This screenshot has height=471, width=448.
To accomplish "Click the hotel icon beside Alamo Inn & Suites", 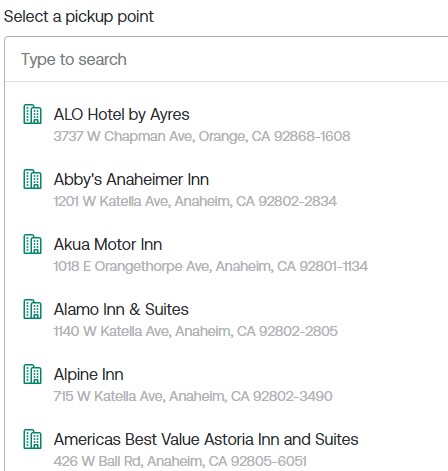I will tap(32, 309).
